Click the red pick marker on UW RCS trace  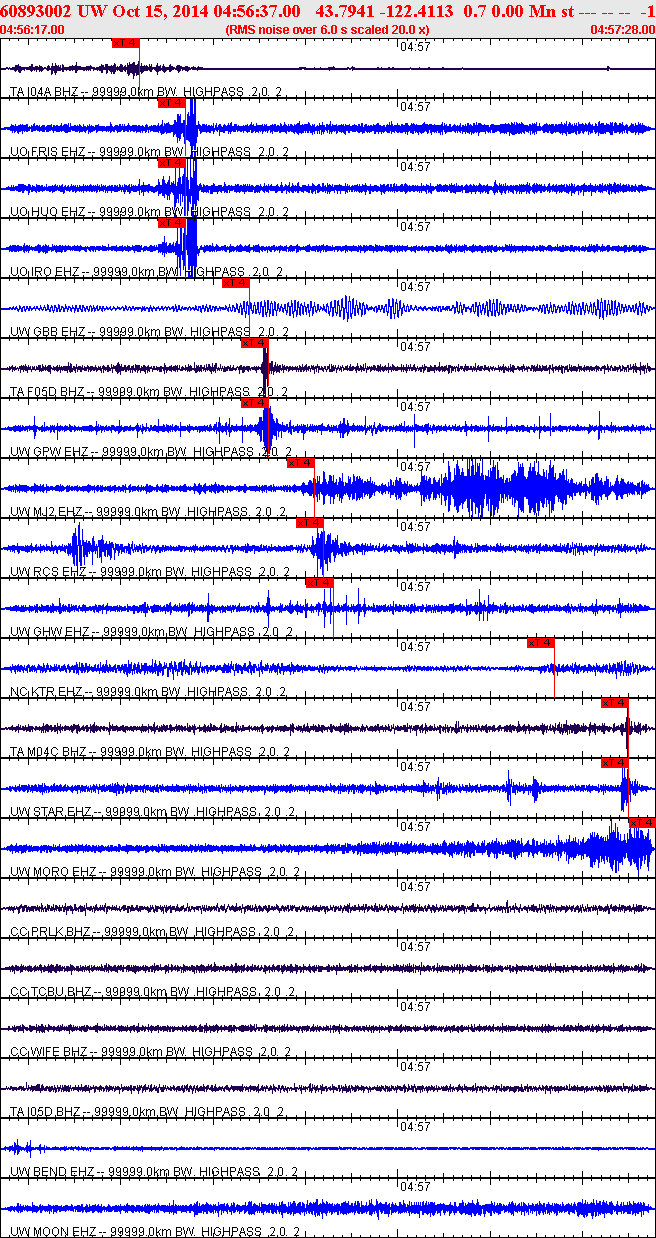(x=310, y=523)
